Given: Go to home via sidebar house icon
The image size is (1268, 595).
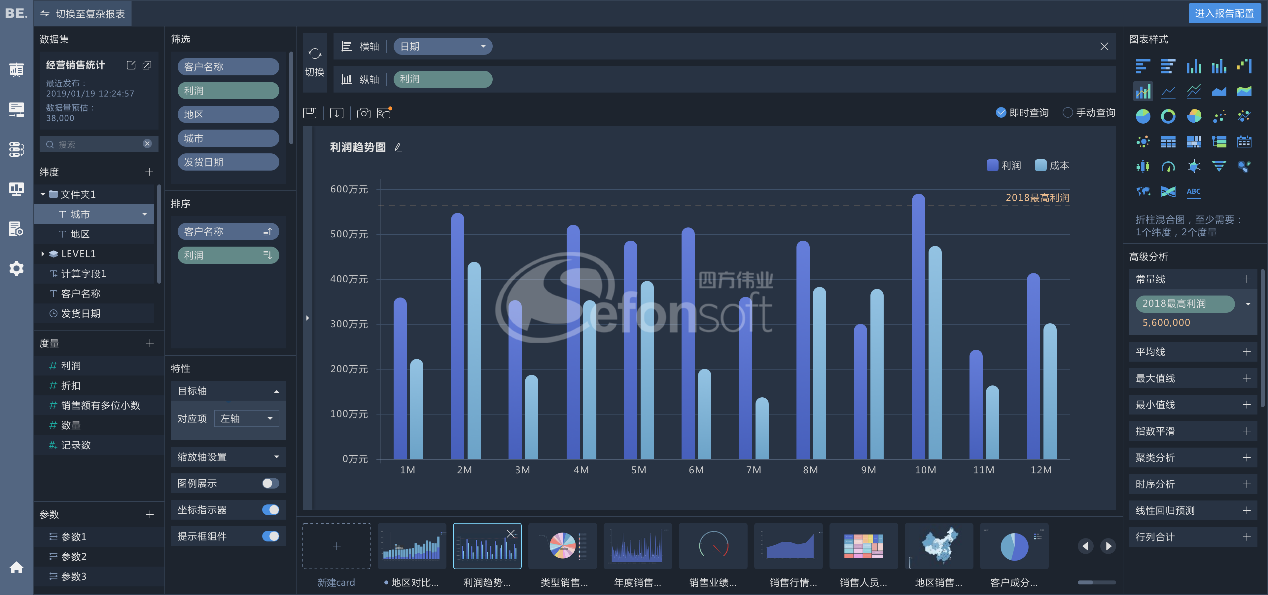Looking at the screenshot, I should 16,567.
